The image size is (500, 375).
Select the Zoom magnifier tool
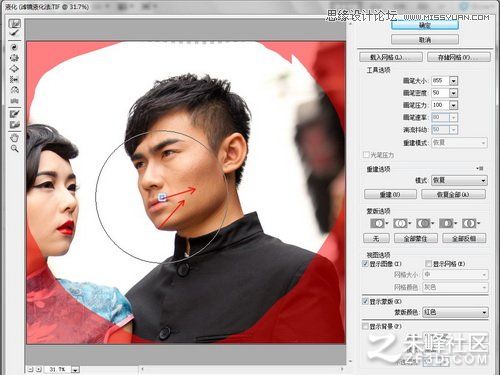(x=14, y=149)
